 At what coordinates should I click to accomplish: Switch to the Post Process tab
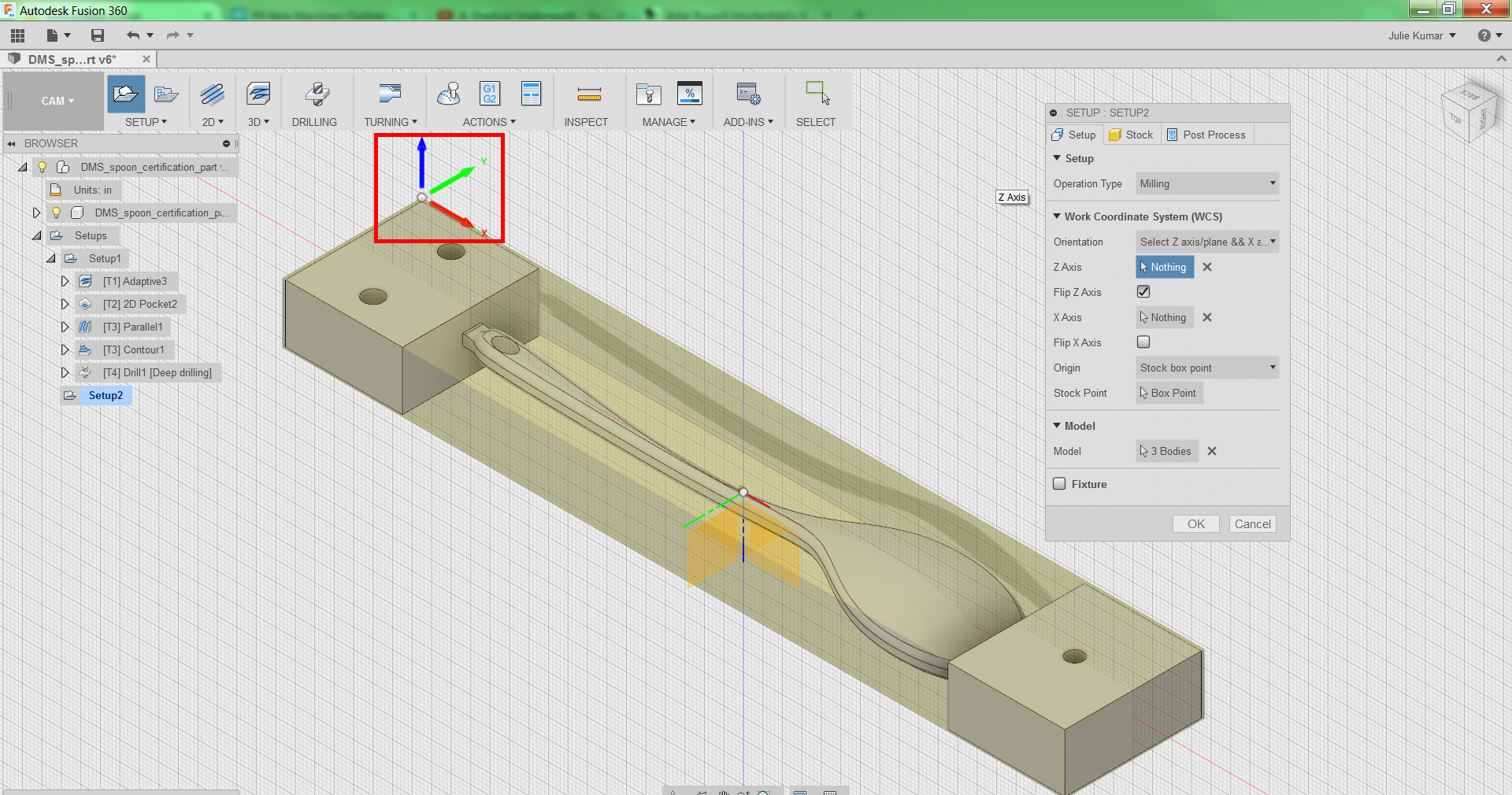[1206, 135]
